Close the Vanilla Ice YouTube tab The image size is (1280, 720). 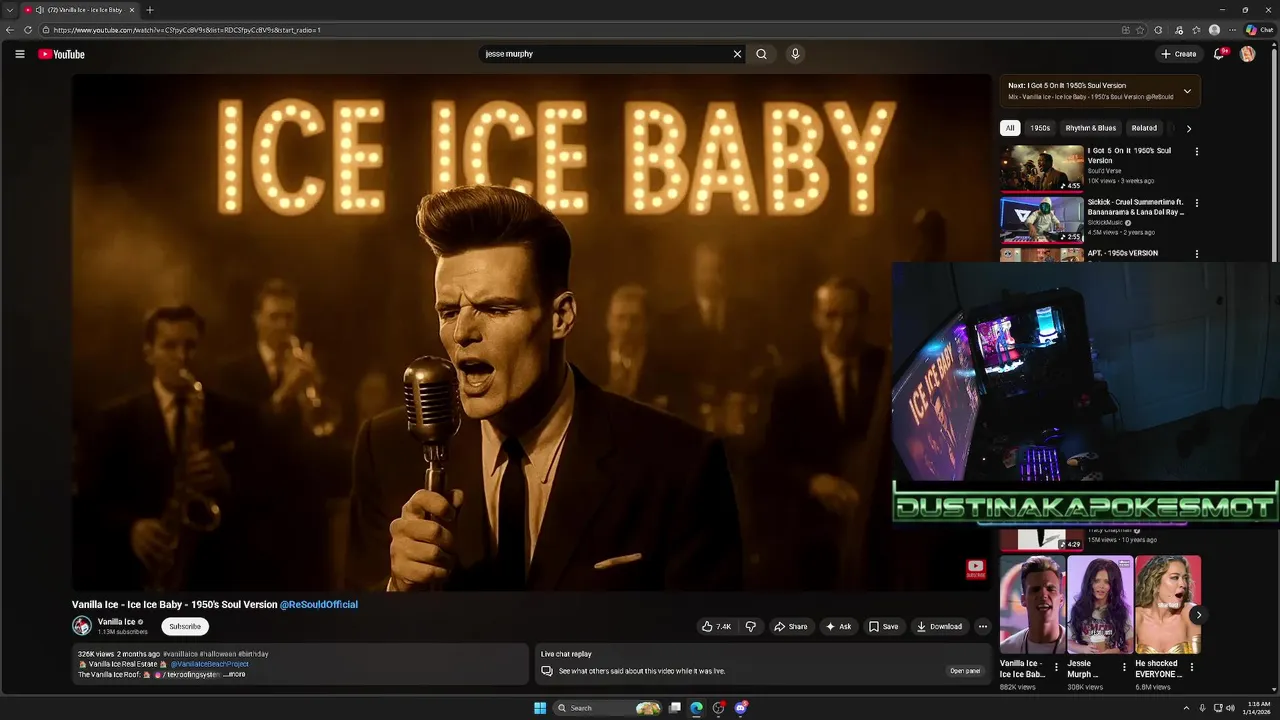(x=131, y=10)
